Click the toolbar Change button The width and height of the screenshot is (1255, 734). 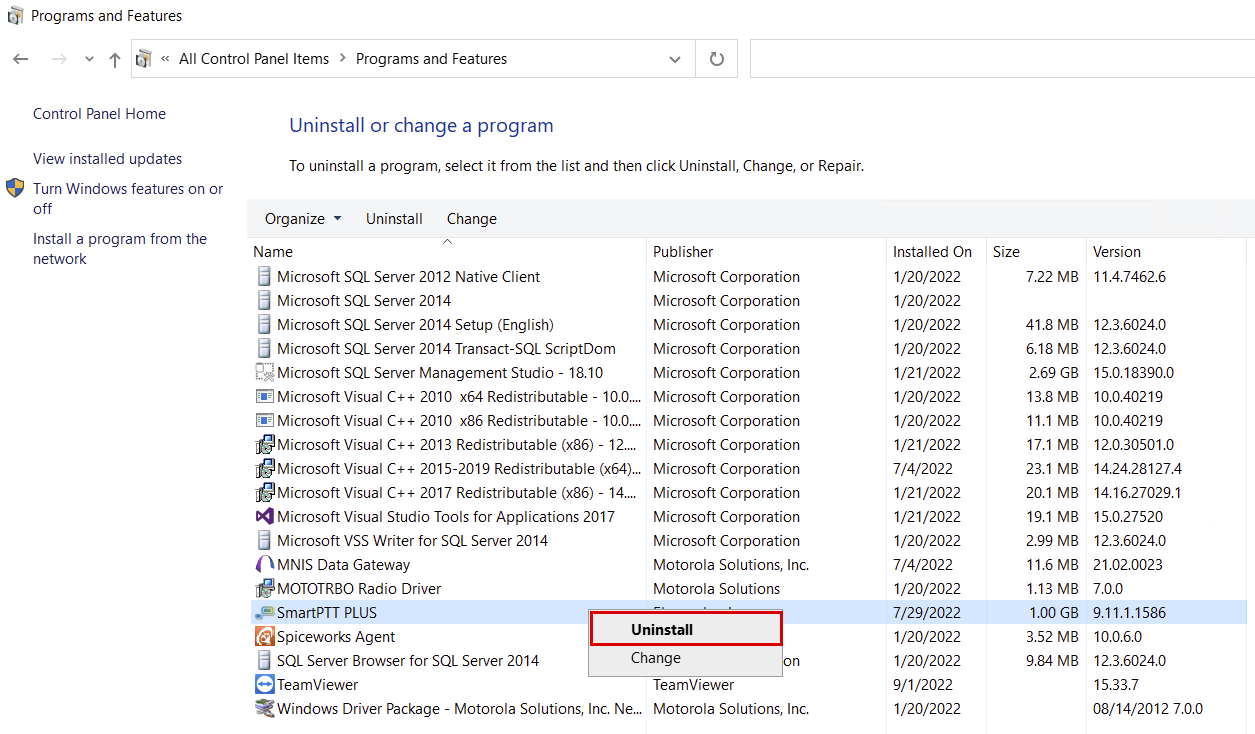472,219
